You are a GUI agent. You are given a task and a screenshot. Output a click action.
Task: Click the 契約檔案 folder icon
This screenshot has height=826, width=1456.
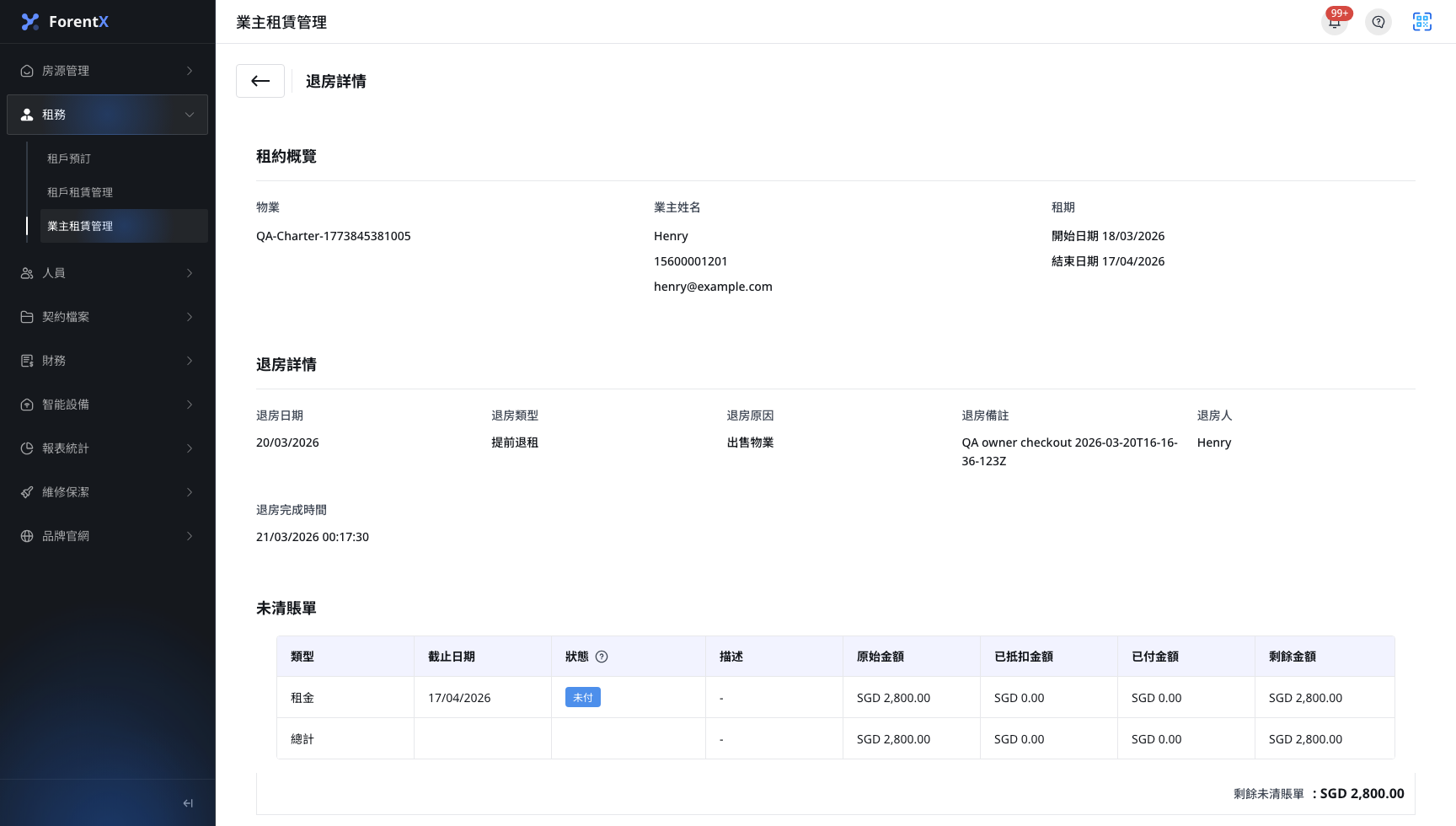click(27, 317)
